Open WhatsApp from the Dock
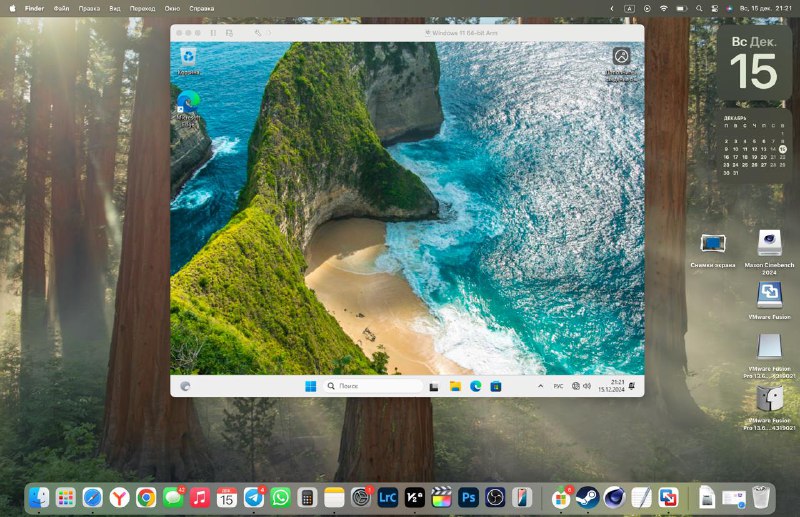This screenshot has width=800, height=517. pyautogui.click(x=280, y=498)
